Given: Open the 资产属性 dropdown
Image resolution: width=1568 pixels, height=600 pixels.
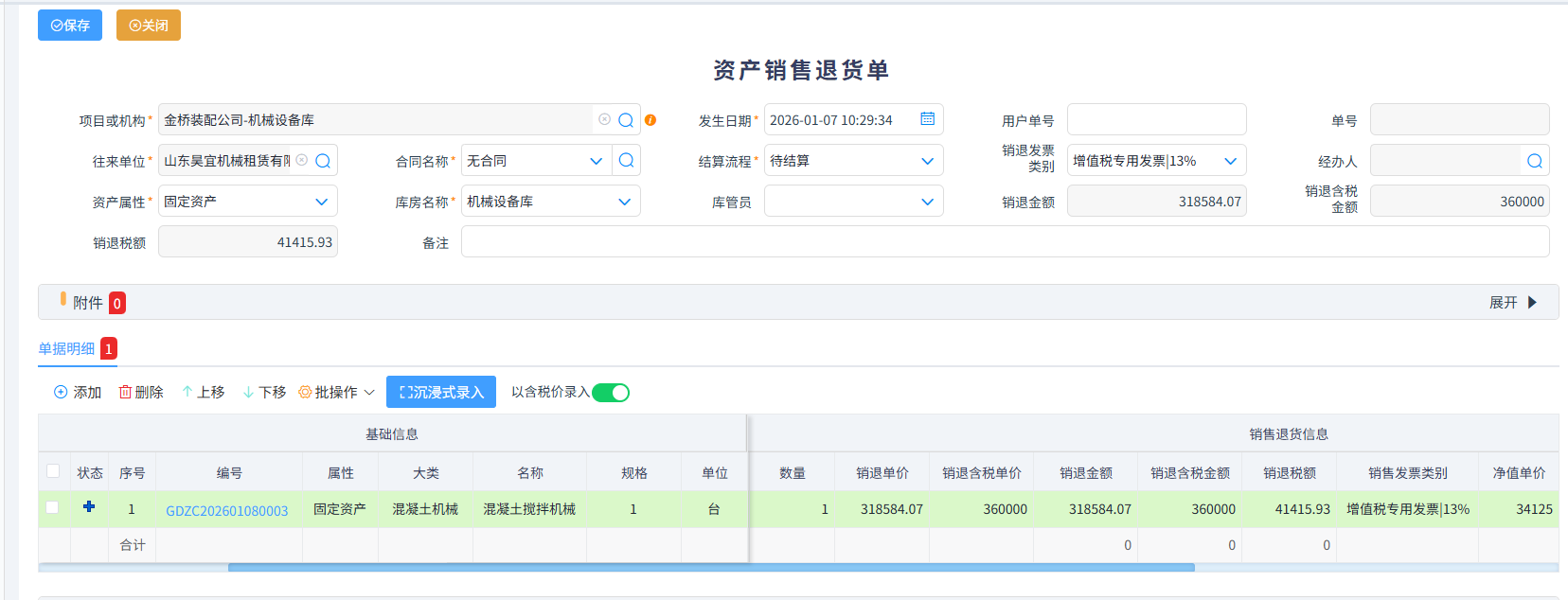Looking at the screenshot, I should coord(247,202).
